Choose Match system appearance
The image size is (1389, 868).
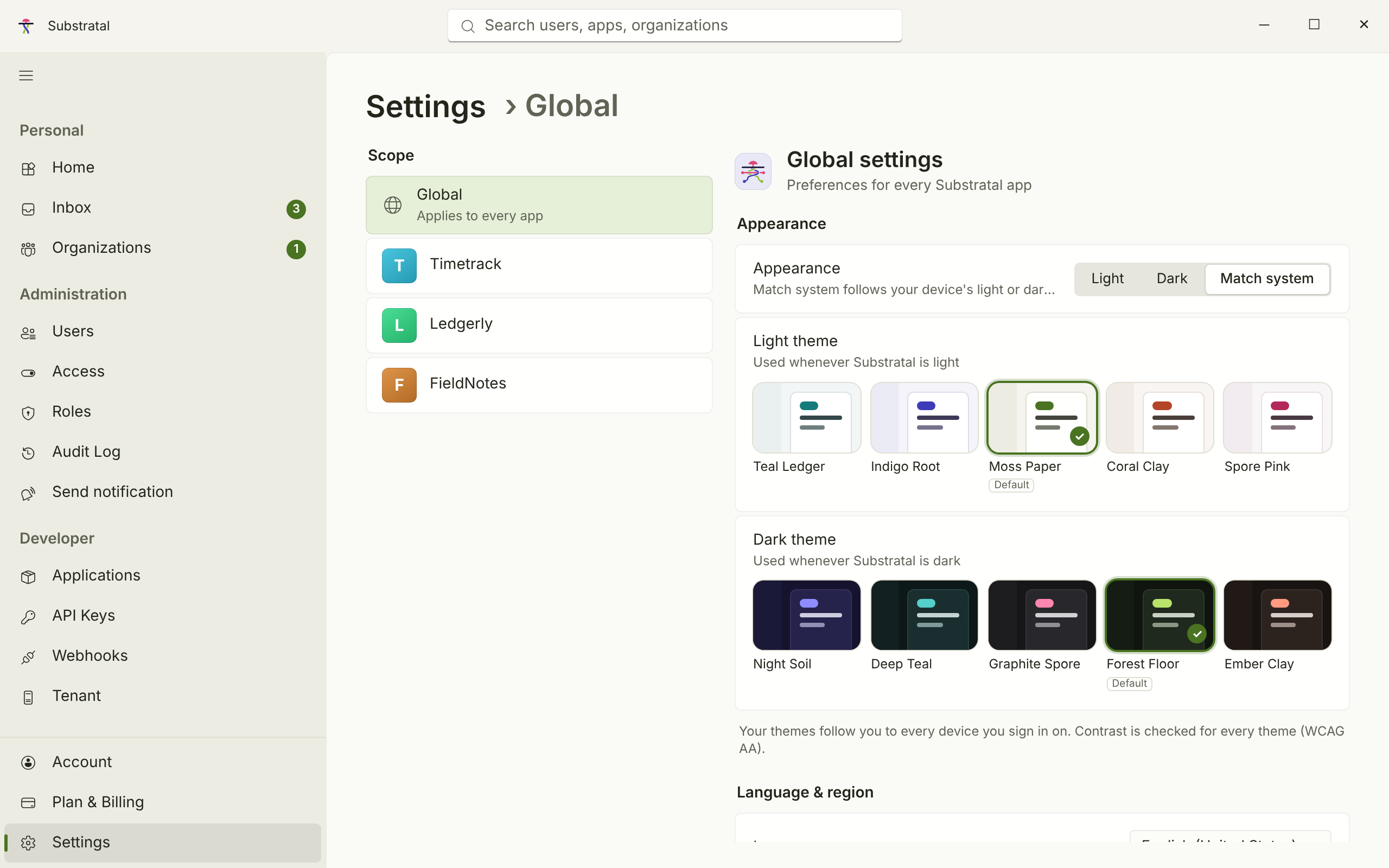point(1267,279)
